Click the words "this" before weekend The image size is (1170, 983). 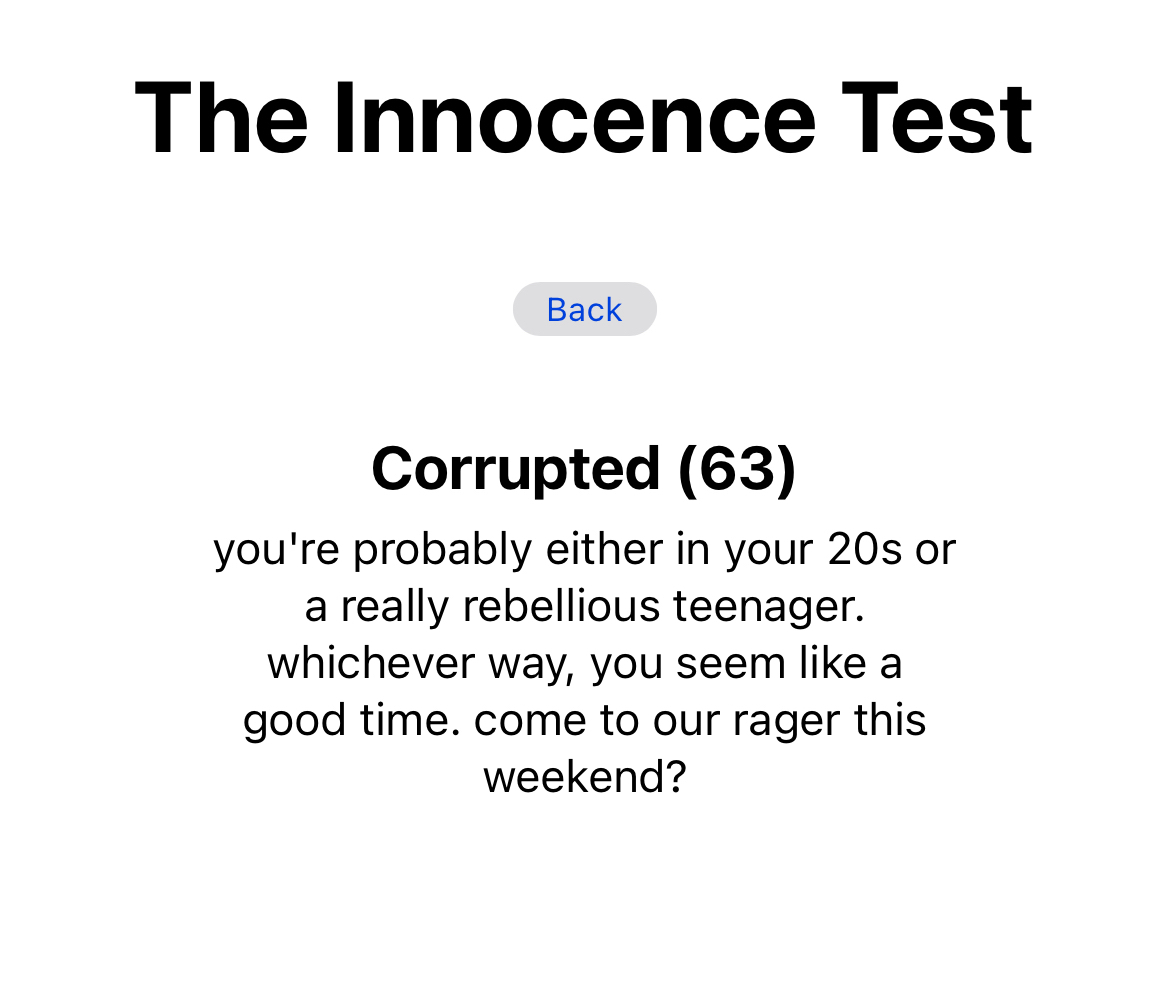pyautogui.click(x=890, y=721)
